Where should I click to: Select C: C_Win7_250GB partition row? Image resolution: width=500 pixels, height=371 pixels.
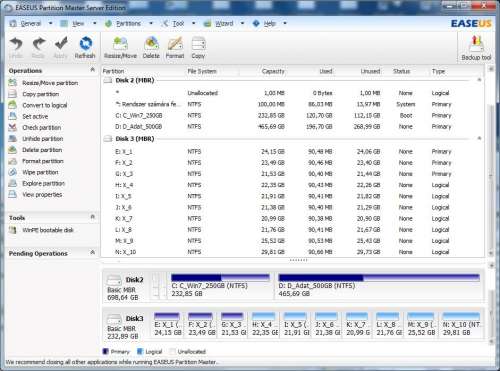pos(292,116)
